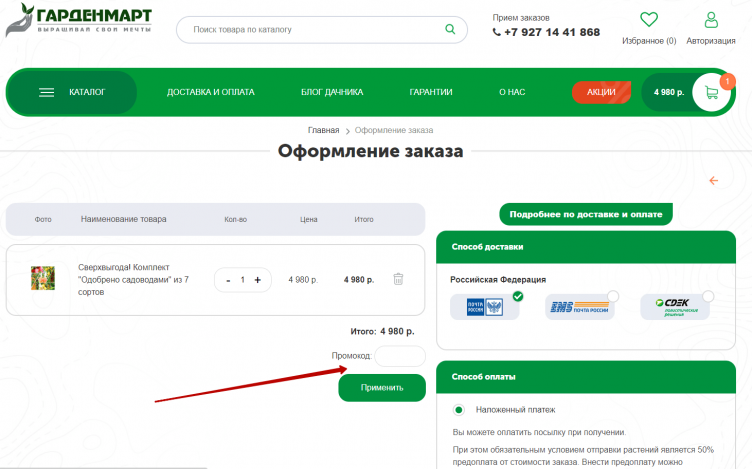752x469 pixels.
Task: Click the Прием заказов label
Action: tap(521, 18)
